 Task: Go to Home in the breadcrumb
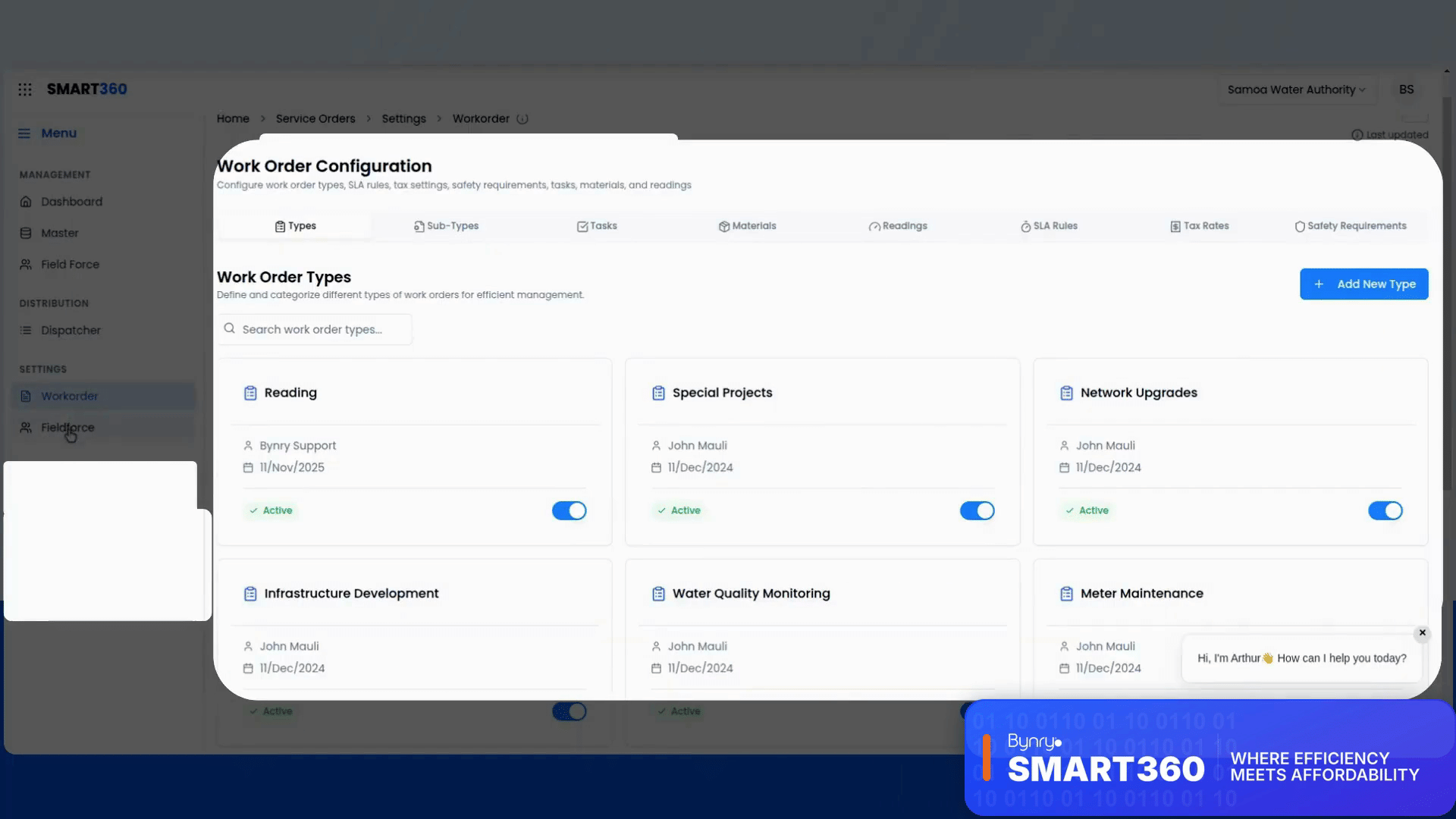pos(233,119)
